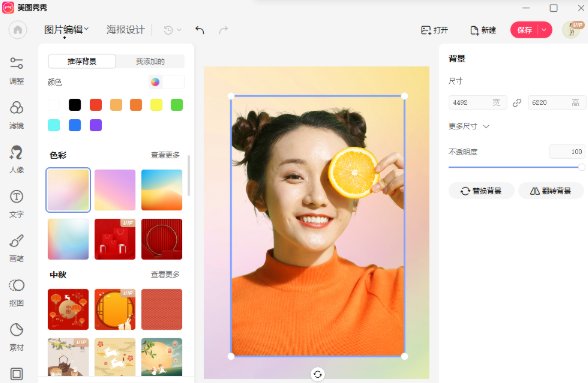Pick the light orange color swatch
The width and height of the screenshot is (588, 383).
click(x=116, y=105)
